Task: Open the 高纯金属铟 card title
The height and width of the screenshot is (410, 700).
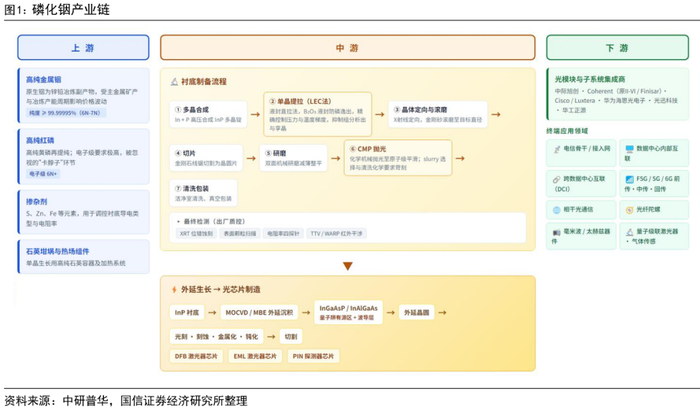Action: [43, 79]
